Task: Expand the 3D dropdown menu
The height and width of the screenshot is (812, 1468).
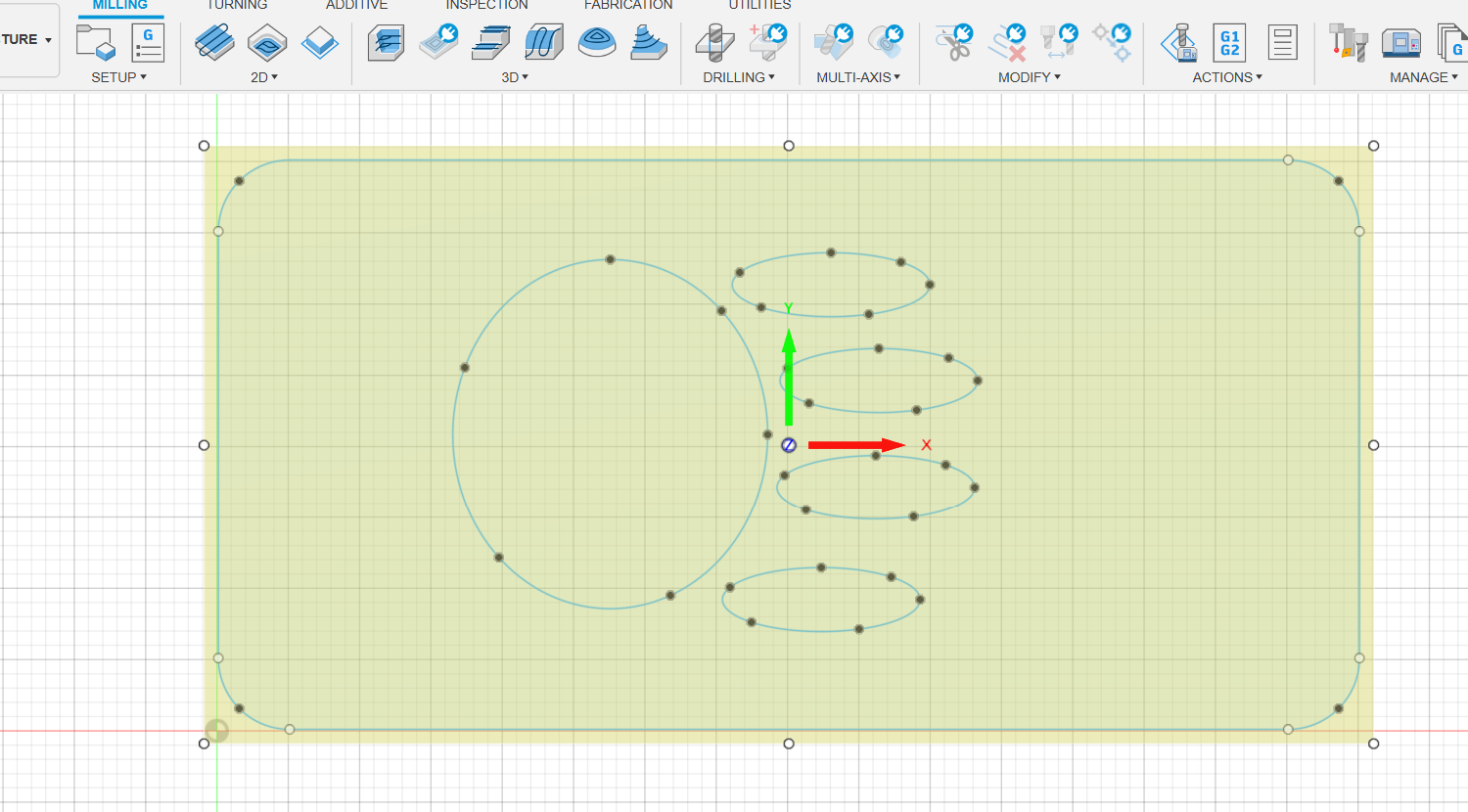Action: 515,77
